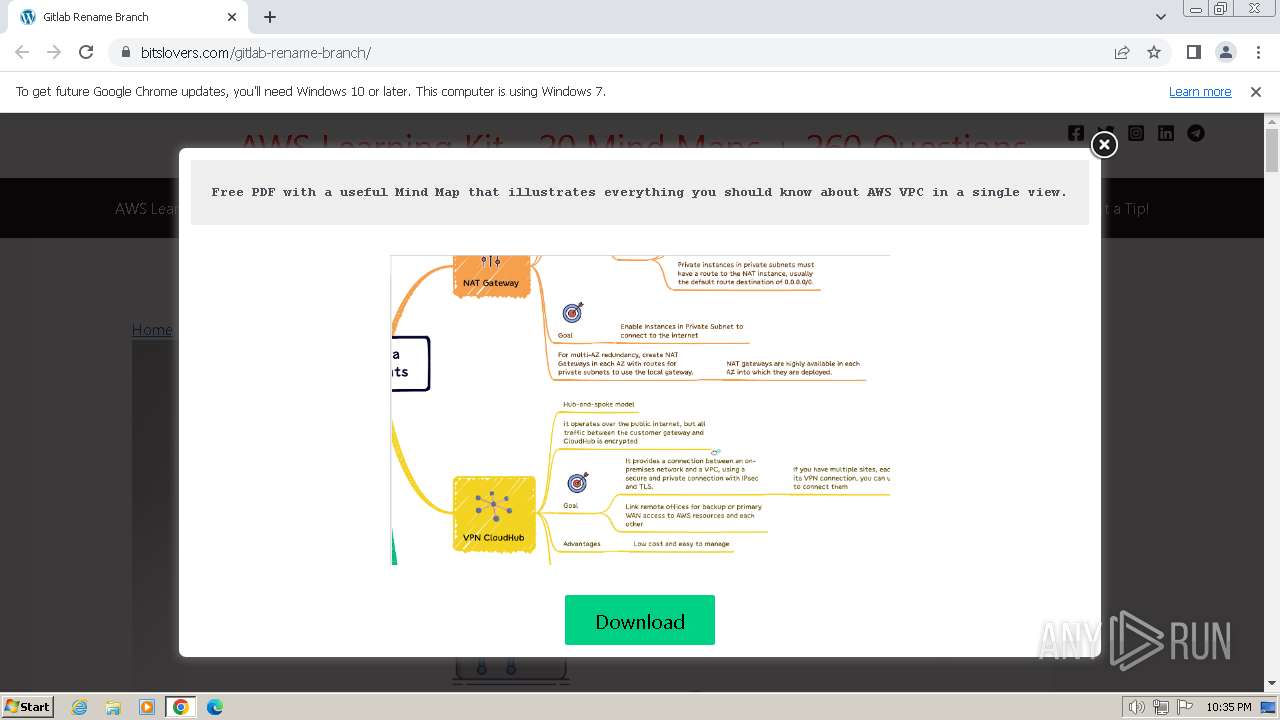Open volume control in system tray
Screen dimensions: 1280x720
1137,707
